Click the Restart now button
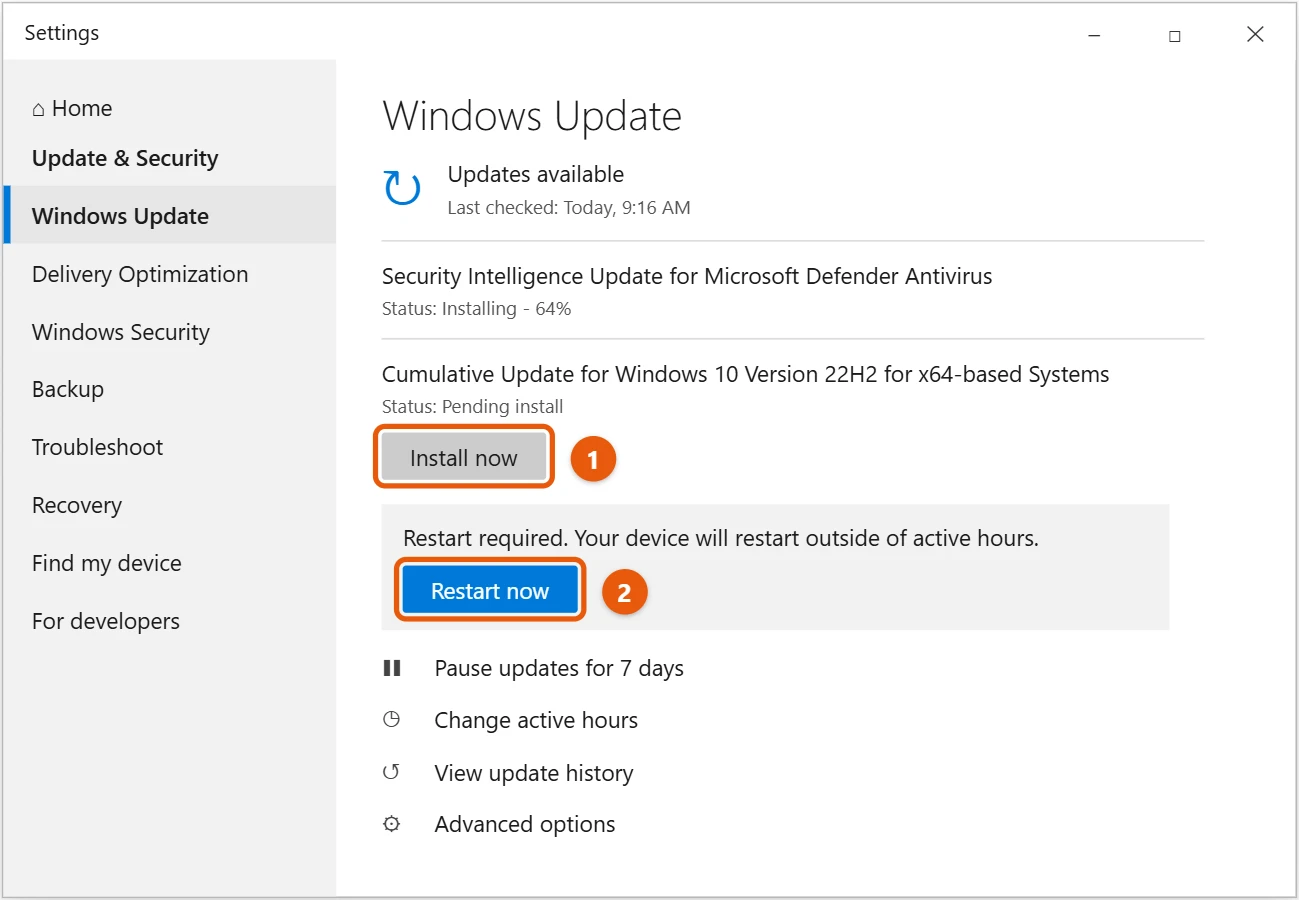 click(490, 590)
